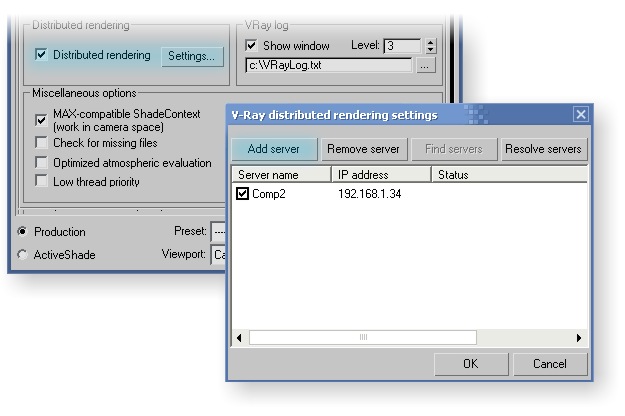Toggle Low thread priority checkbox
This screenshot has width=625, height=416.
pos(41,181)
